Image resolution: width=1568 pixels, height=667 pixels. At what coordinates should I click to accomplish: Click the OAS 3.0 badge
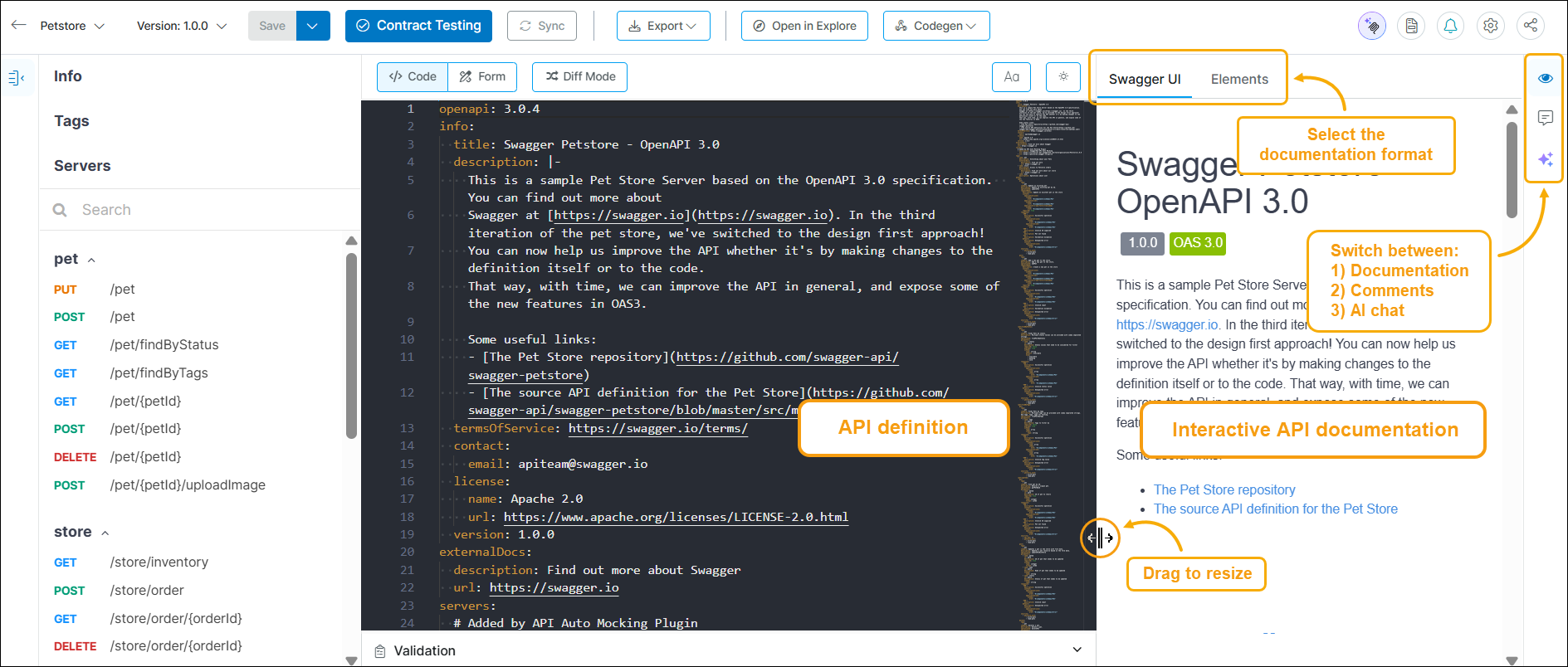[x=1198, y=243]
